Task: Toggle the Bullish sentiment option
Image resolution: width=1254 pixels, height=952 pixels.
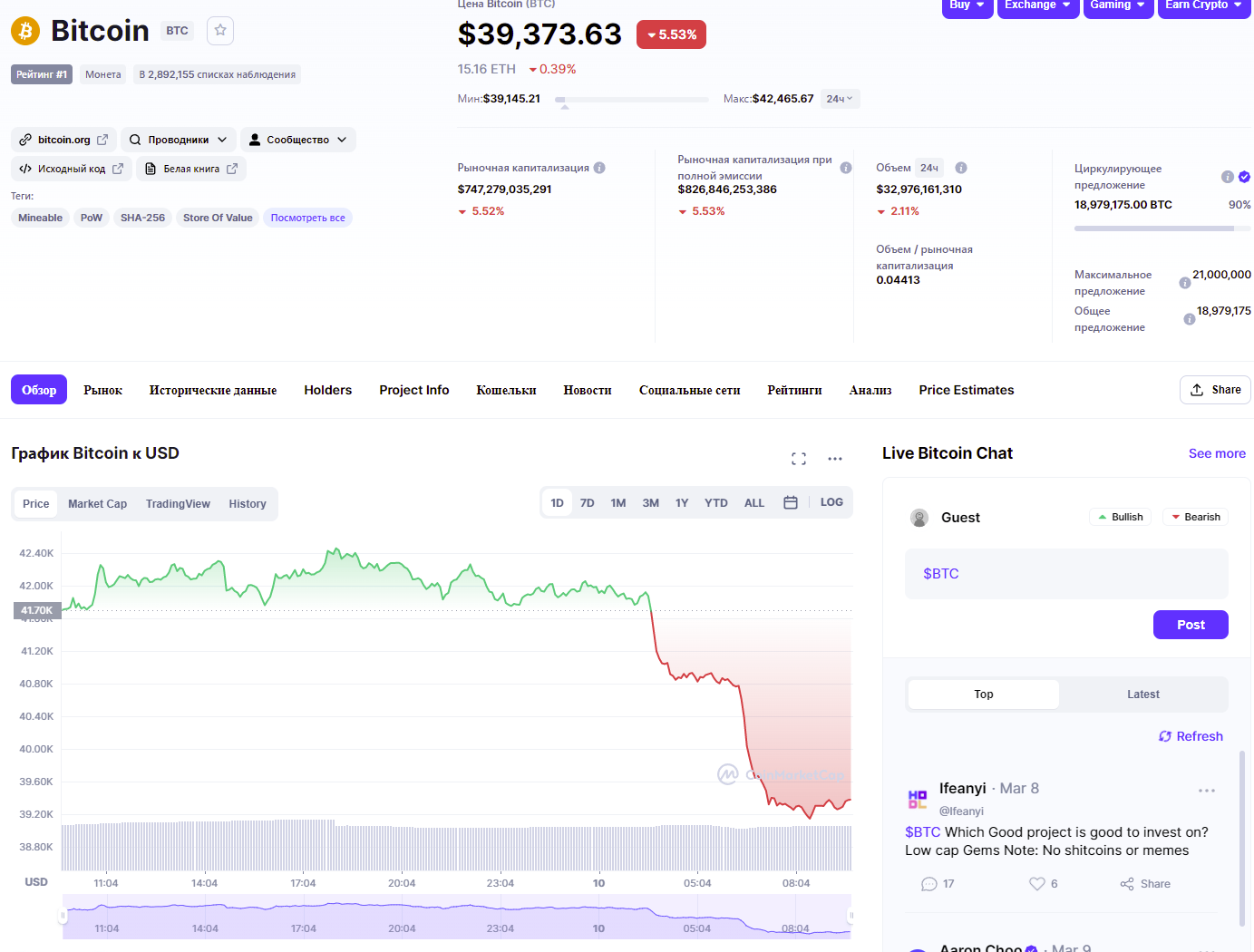Action: pos(1120,517)
